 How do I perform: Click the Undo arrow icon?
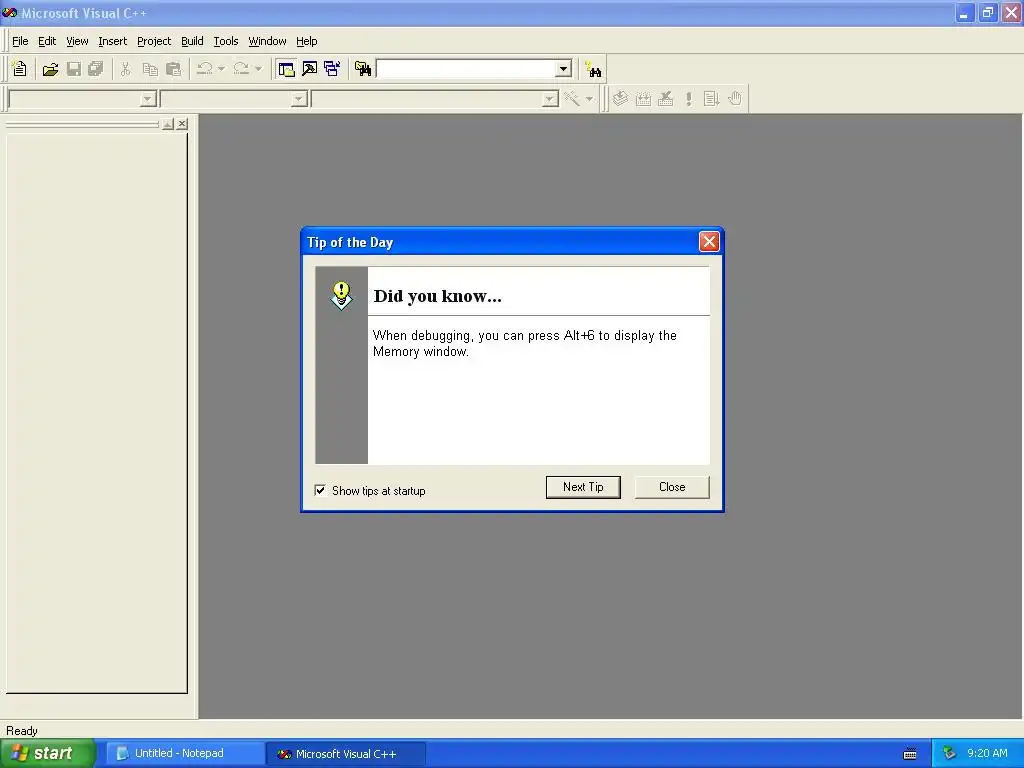point(204,69)
